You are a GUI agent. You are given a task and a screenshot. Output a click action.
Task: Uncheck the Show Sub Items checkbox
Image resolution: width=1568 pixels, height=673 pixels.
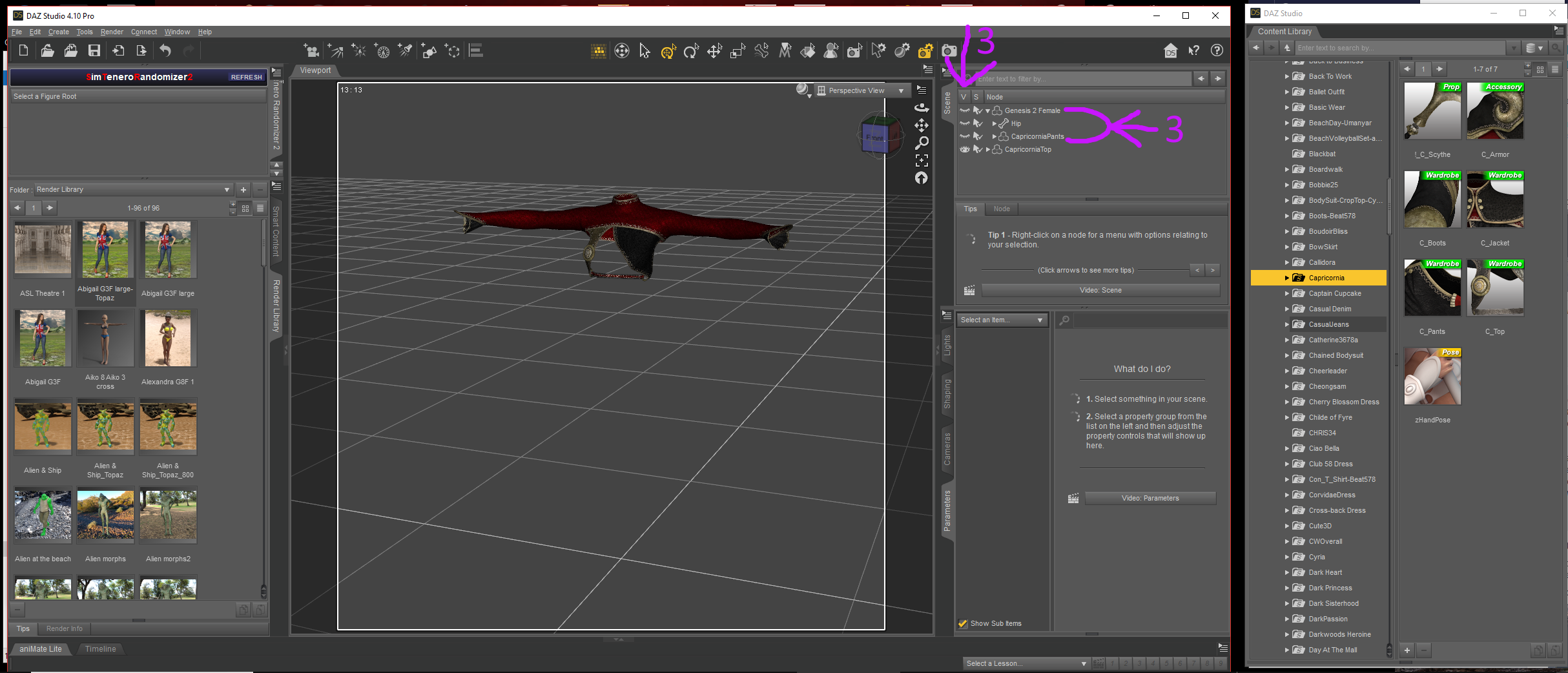(963, 623)
